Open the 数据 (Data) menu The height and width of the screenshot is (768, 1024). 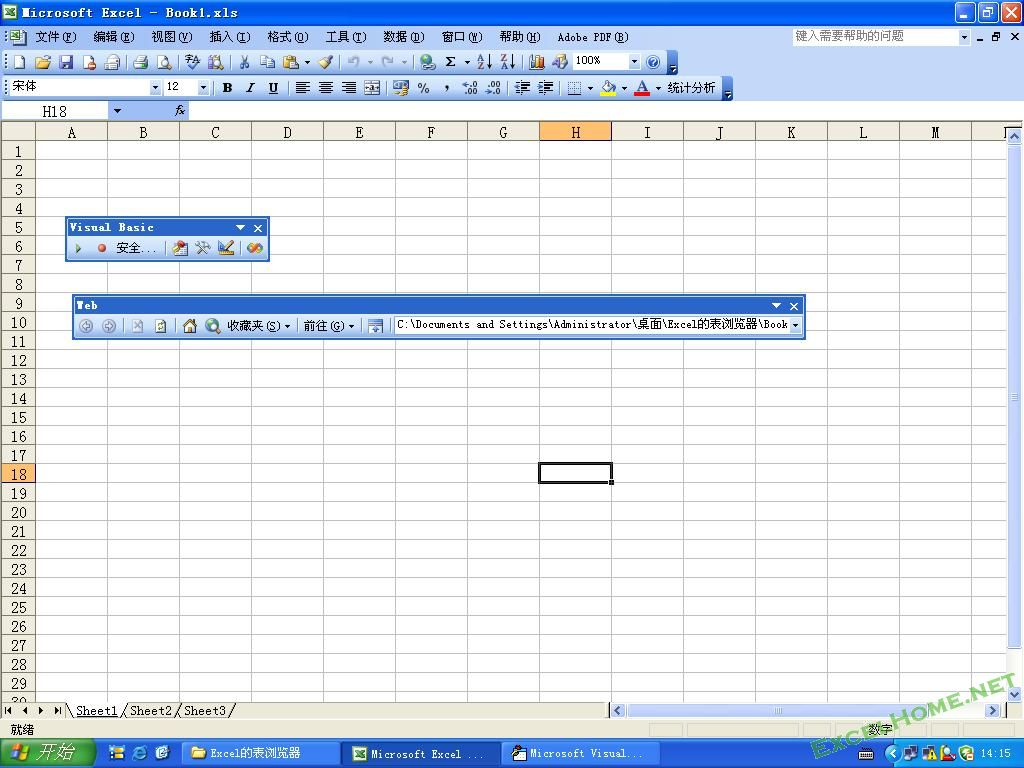coord(404,37)
